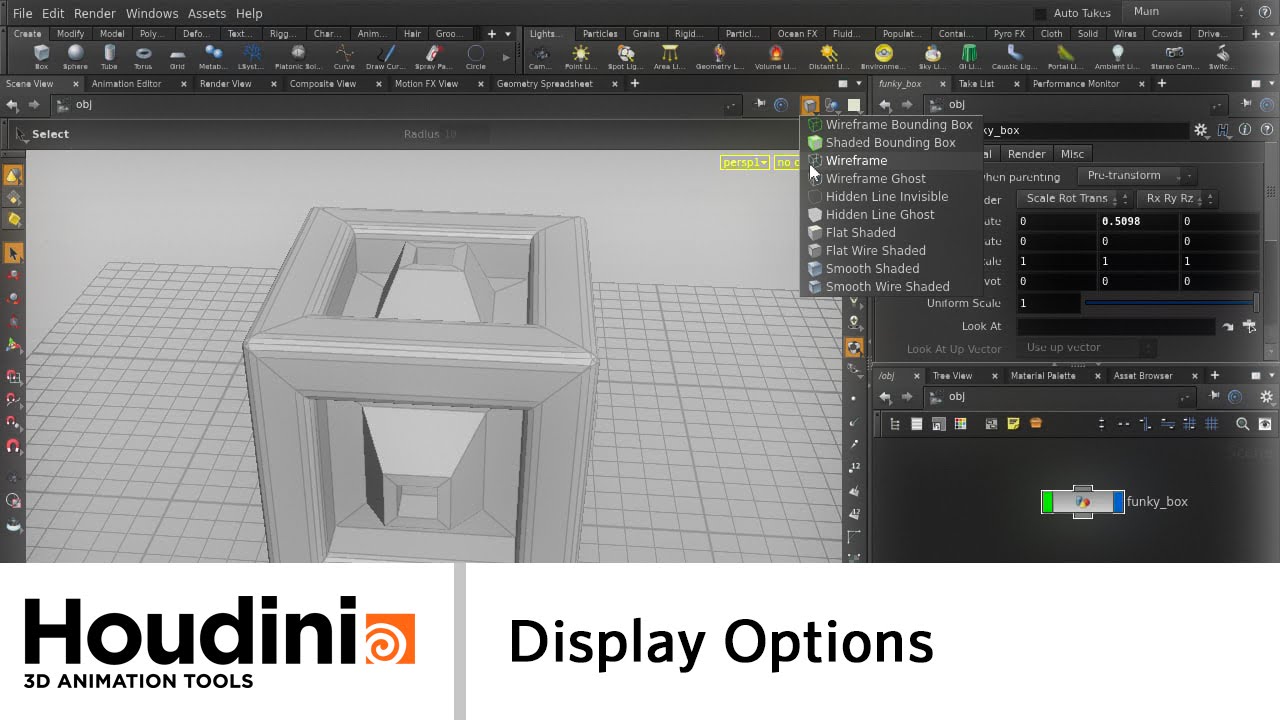This screenshot has width=1280, height=720.
Task: Select the Draw Curve shelf tool
Action: point(385,57)
